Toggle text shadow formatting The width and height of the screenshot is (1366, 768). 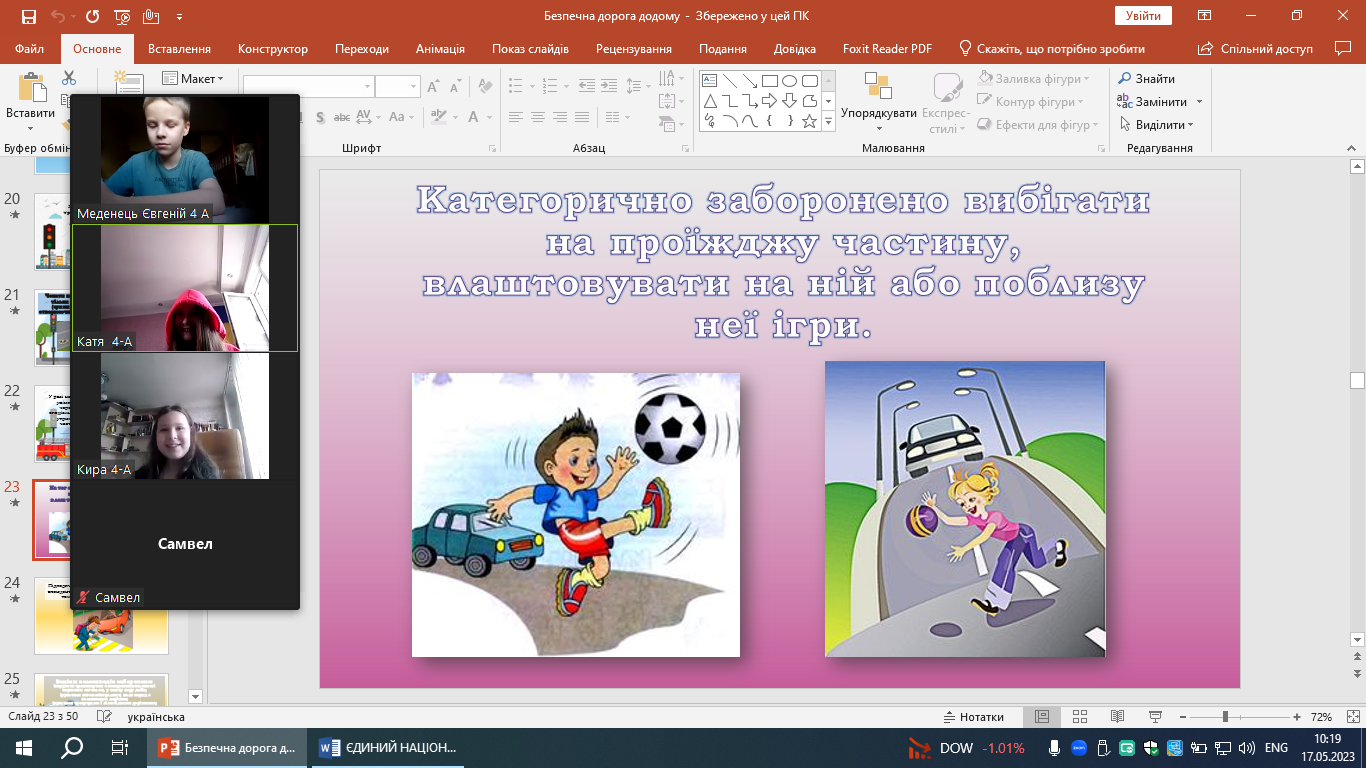pos(321,117)
